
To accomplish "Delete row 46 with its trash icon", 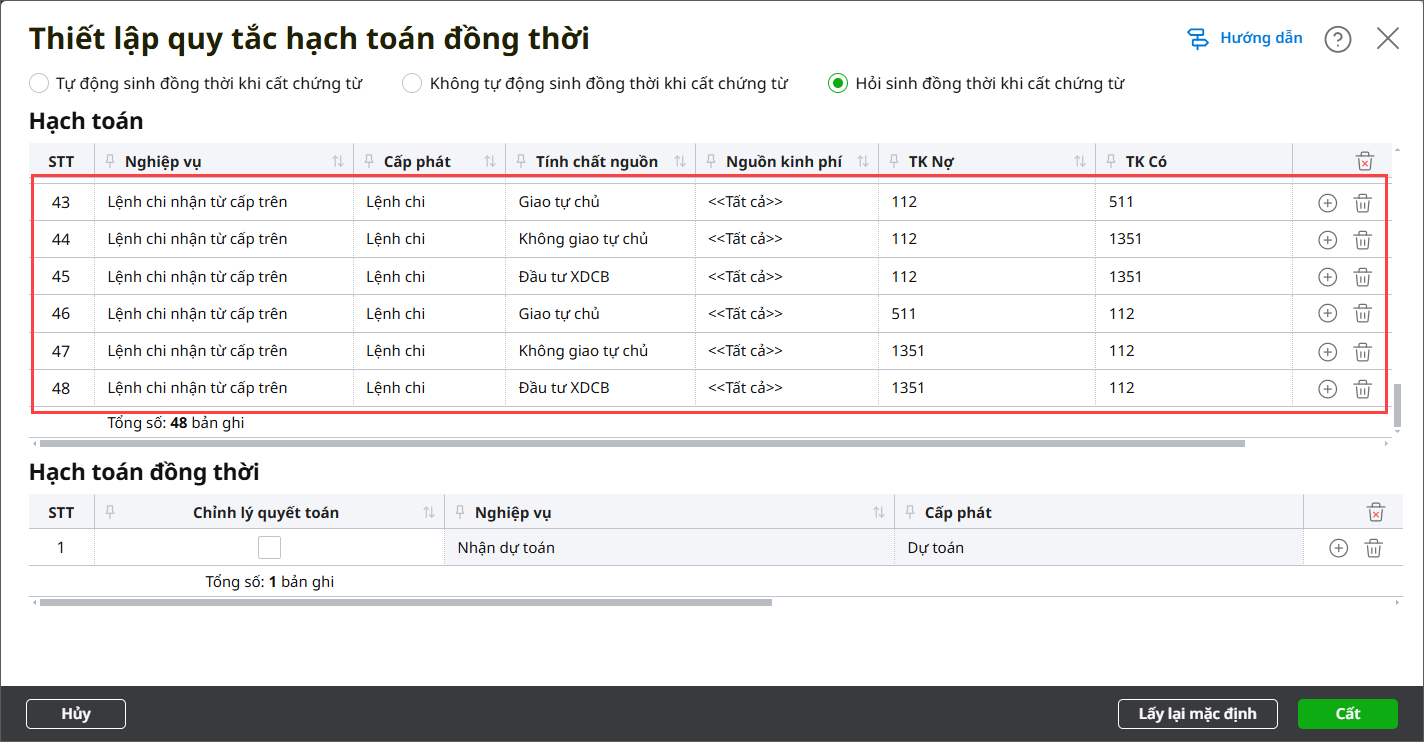I will pos(1362,314).
